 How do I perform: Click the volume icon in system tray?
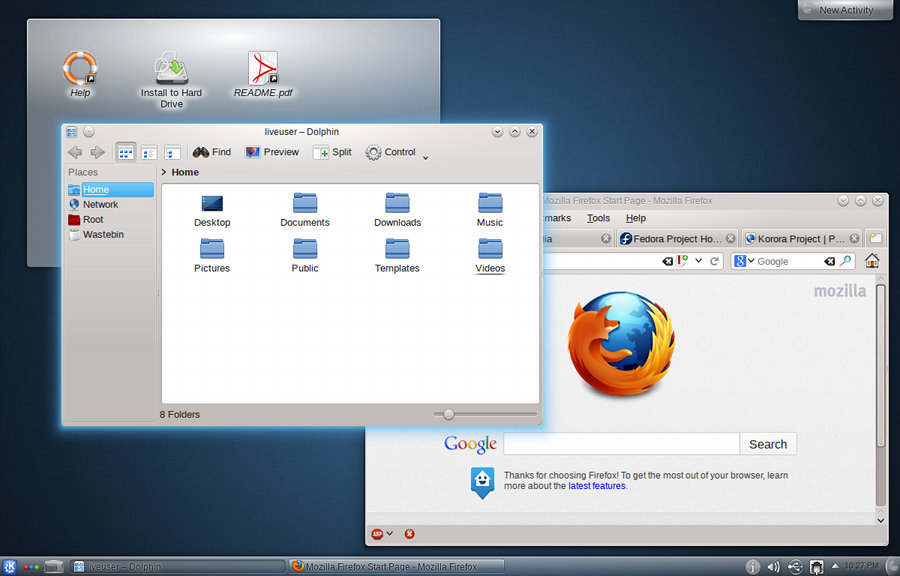(x=773, y=567)
